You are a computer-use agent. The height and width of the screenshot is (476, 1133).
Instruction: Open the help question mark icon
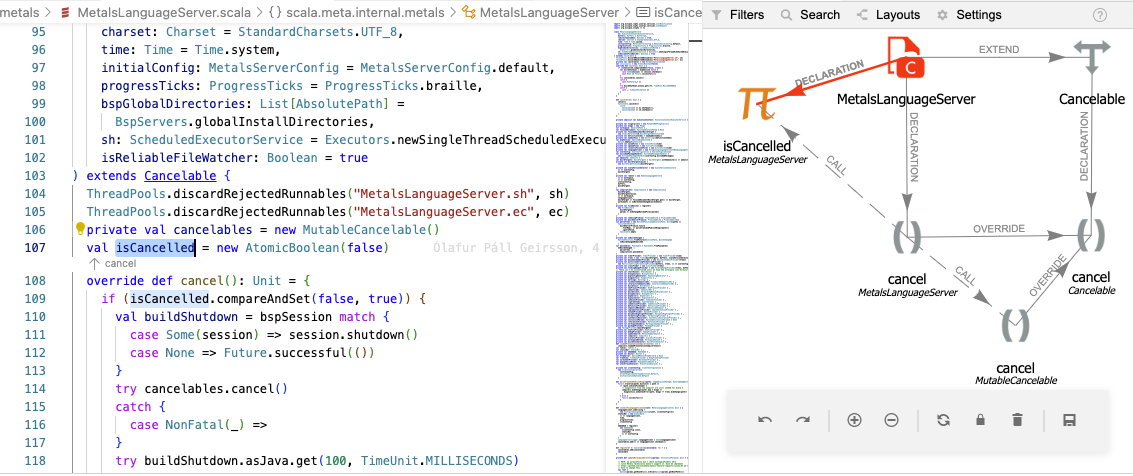click(1100, 14)
